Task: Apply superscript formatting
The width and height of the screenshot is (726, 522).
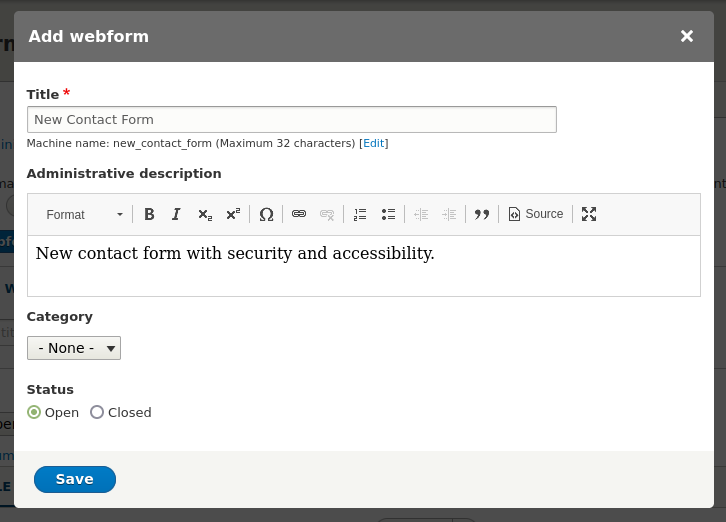Action: 232,214
